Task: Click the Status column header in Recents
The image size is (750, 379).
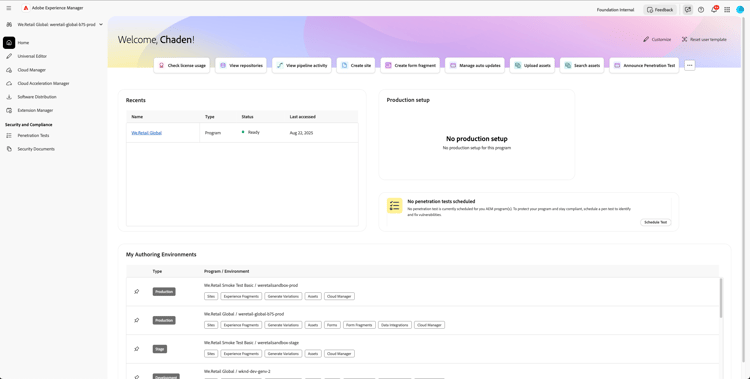Action: point(247,117)
